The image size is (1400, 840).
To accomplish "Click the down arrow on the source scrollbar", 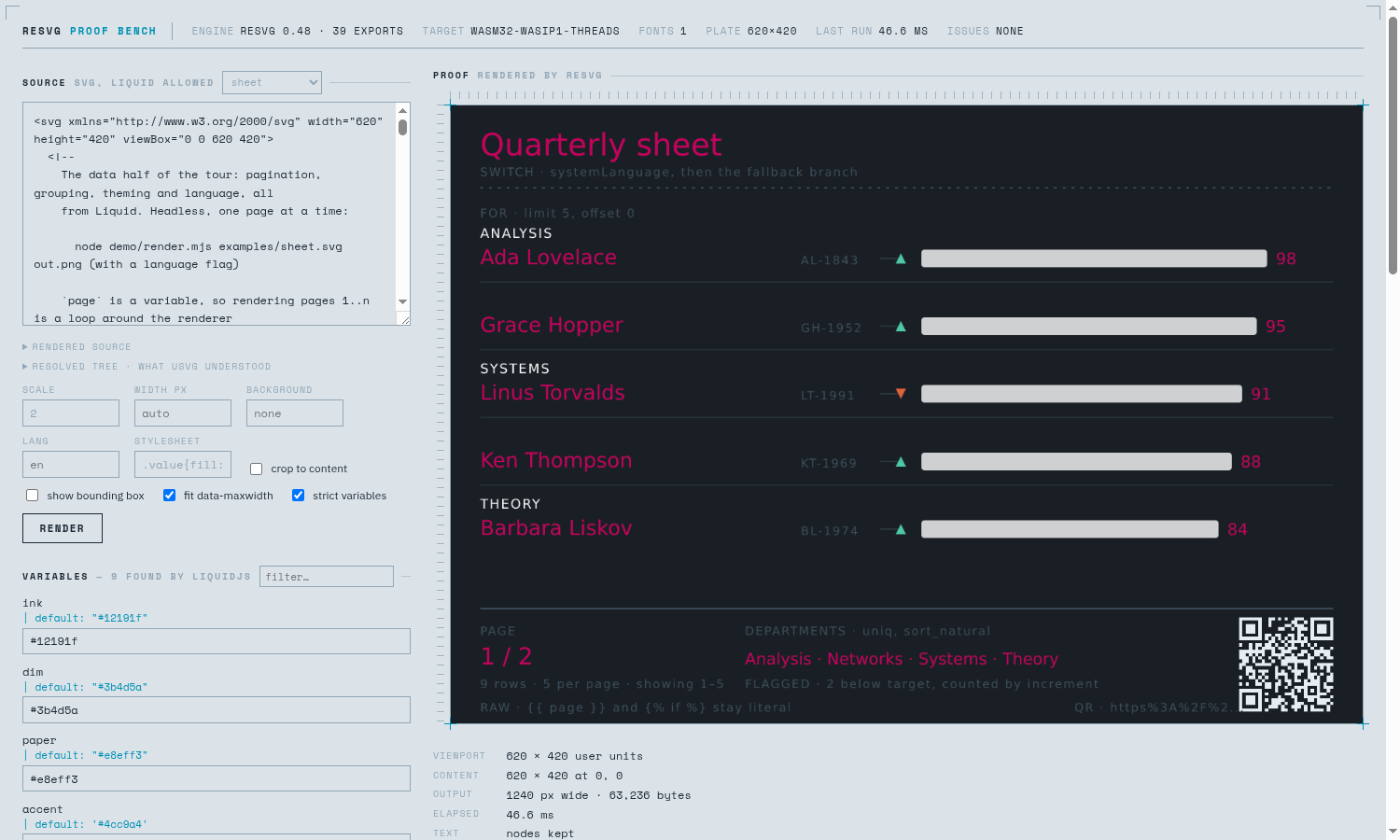I will tap(402, 301).
